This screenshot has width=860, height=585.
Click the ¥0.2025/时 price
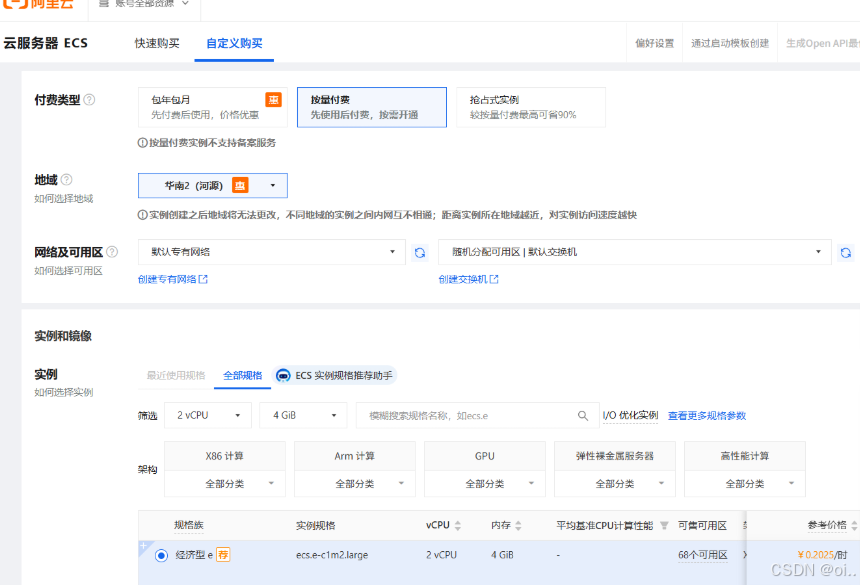[x=822, y=555]
